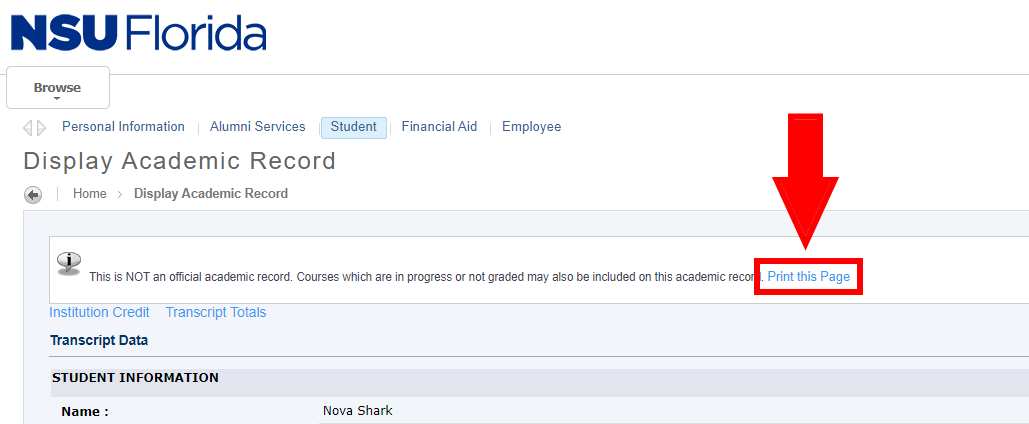1029x424 pixels.
Task: Click the Display Academic Record page heading
Action: coord(179,161)
